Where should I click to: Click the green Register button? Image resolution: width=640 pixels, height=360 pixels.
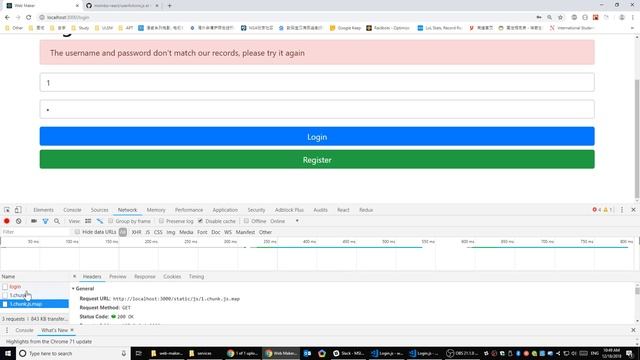[x=317, y=160]
